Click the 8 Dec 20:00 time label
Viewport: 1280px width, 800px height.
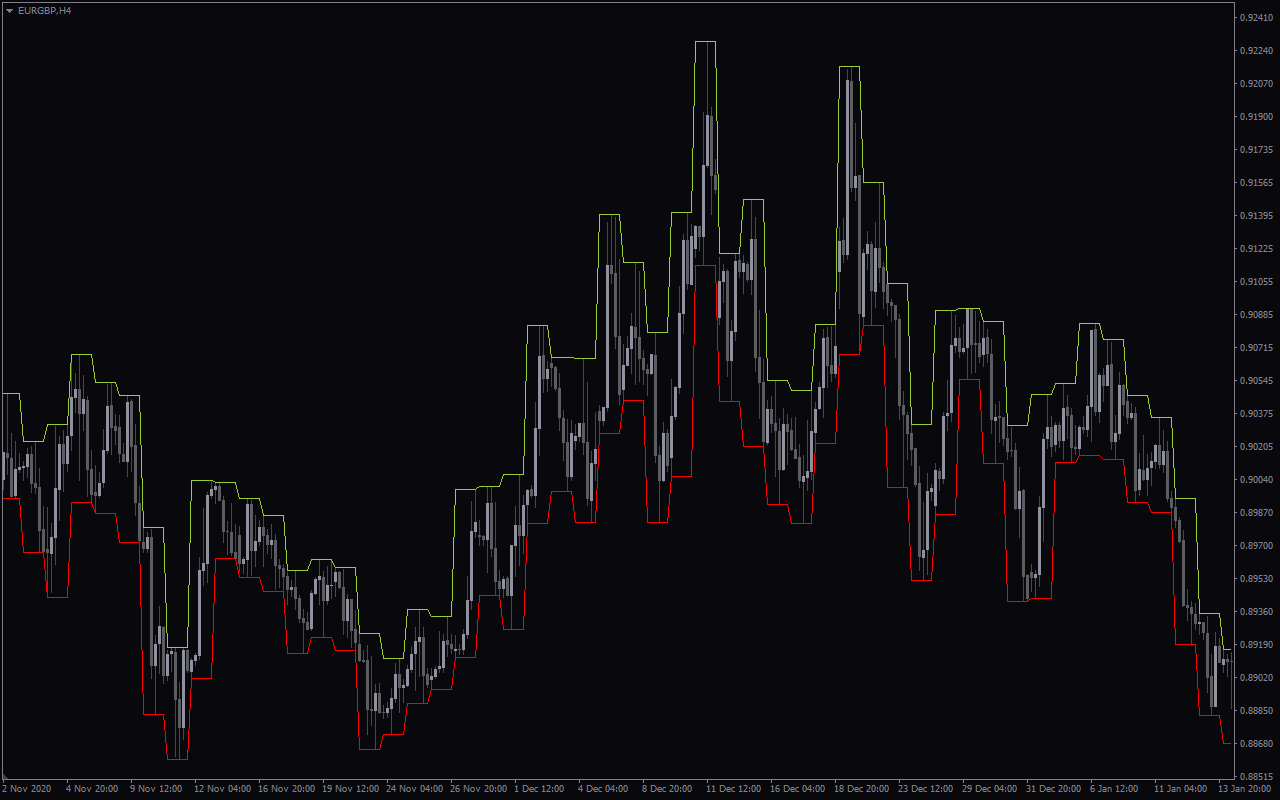[x=669, y=788]
